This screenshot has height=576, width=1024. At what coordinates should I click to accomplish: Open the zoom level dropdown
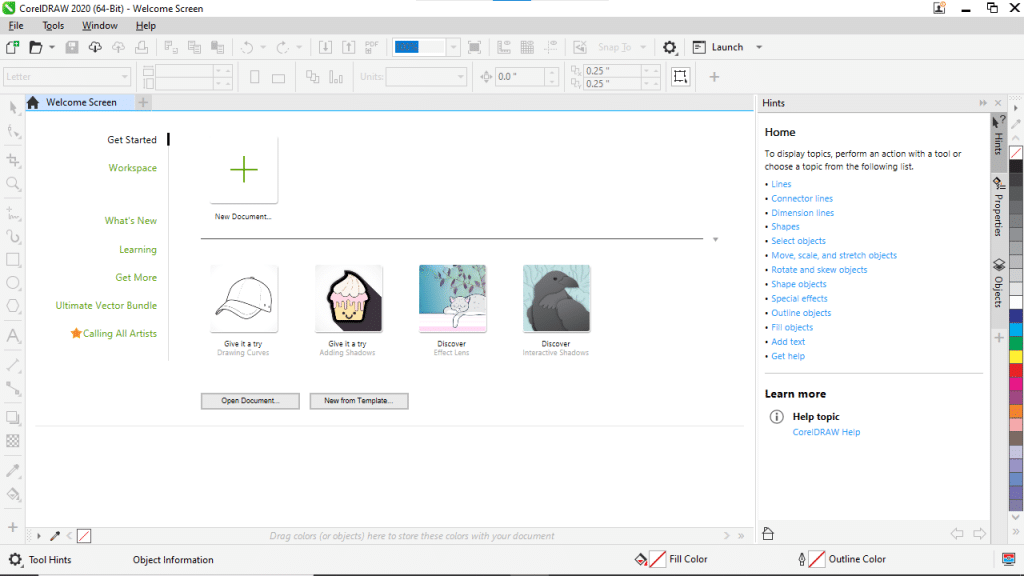coord(453,47)
